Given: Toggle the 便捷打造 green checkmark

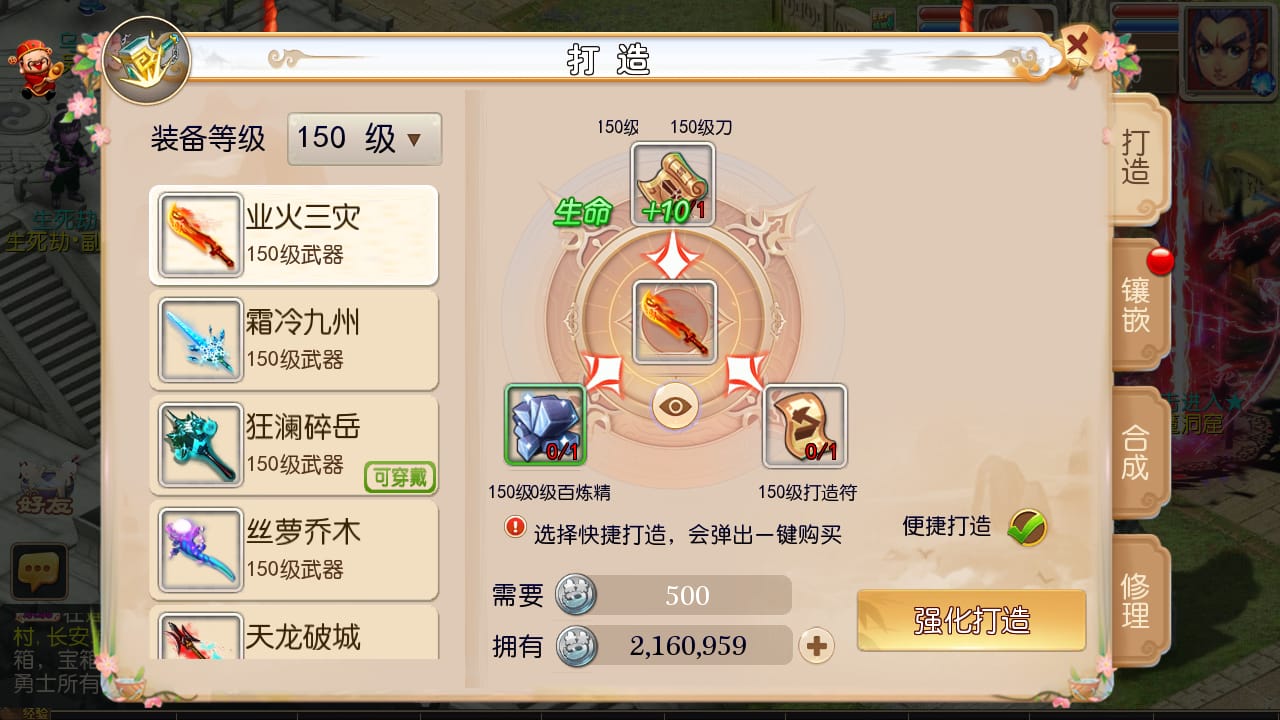Looking at the screenshot, I should point(1027,527).
